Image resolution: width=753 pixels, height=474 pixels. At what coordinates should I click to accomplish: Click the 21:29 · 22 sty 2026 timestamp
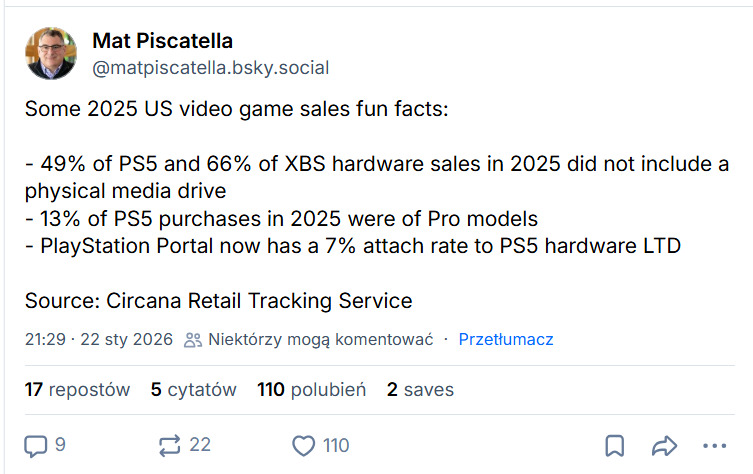tap(99, 340)
